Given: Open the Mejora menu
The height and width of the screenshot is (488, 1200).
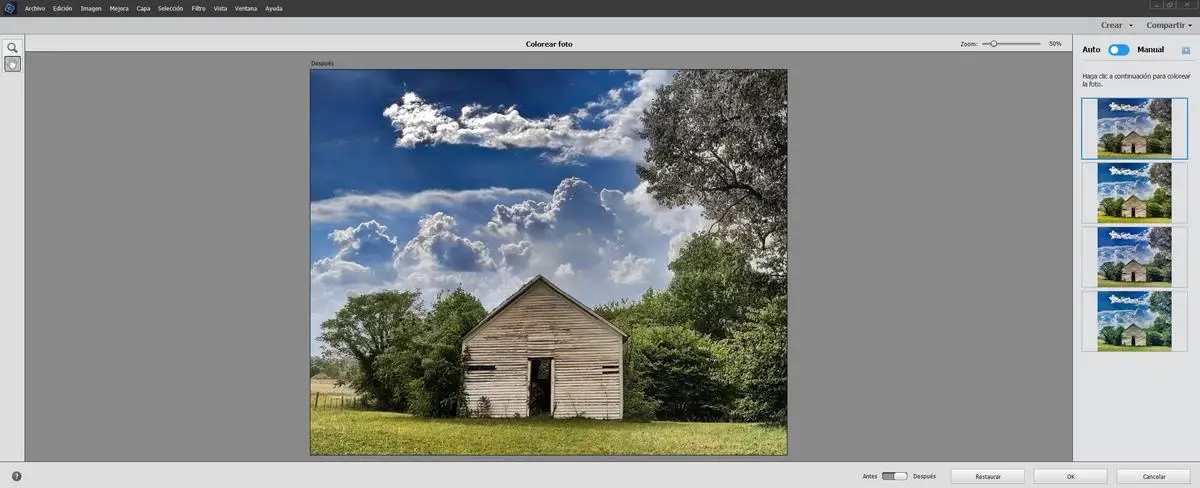Looking at the screenshot, I should tap(119, 8).
